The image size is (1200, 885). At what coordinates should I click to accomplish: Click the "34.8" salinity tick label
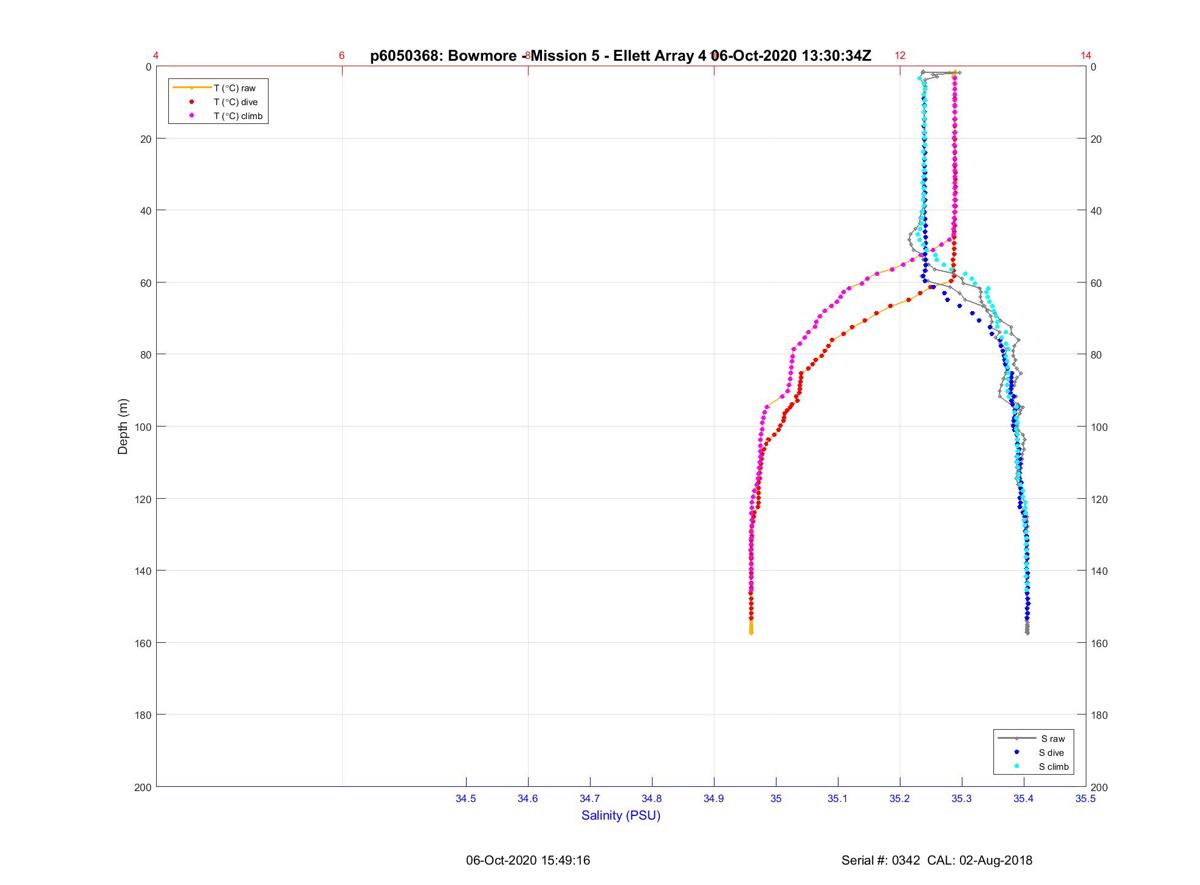(652, 798)
